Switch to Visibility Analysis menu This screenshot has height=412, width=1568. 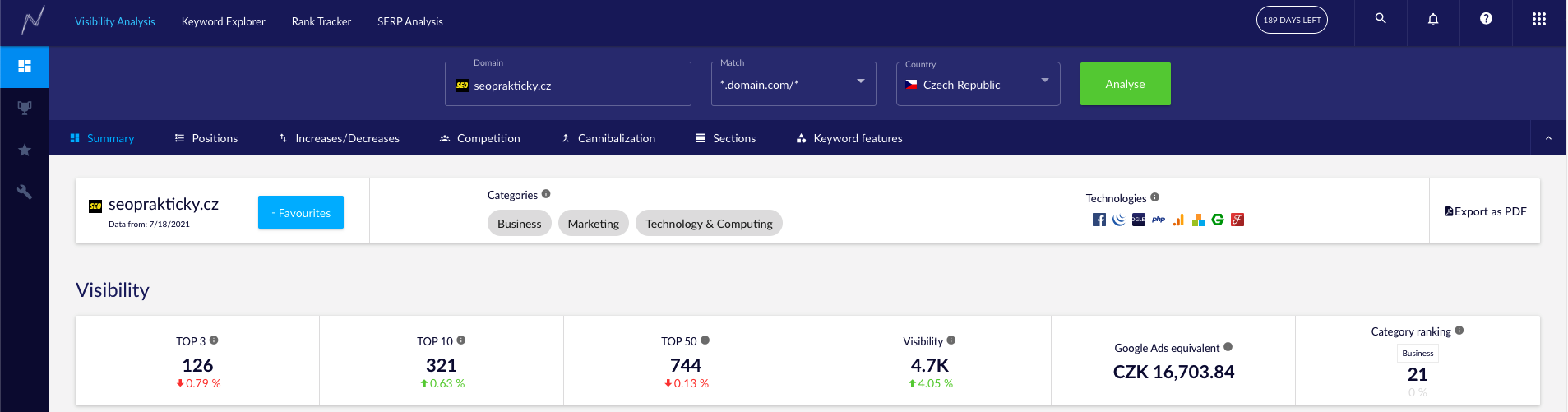point(114,21)
